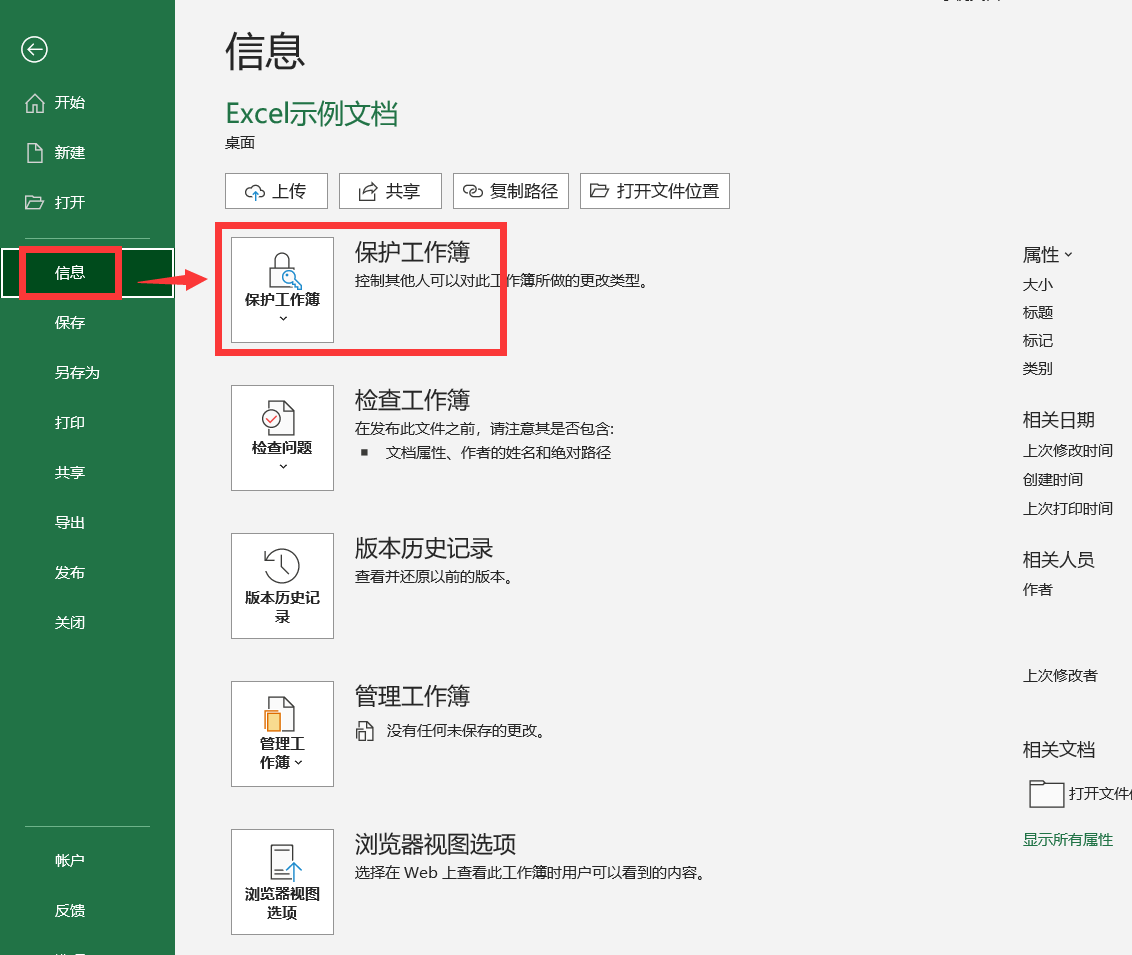Click the 上传 button
This screenshot has width=1132, height=955.
coord(277,191)
